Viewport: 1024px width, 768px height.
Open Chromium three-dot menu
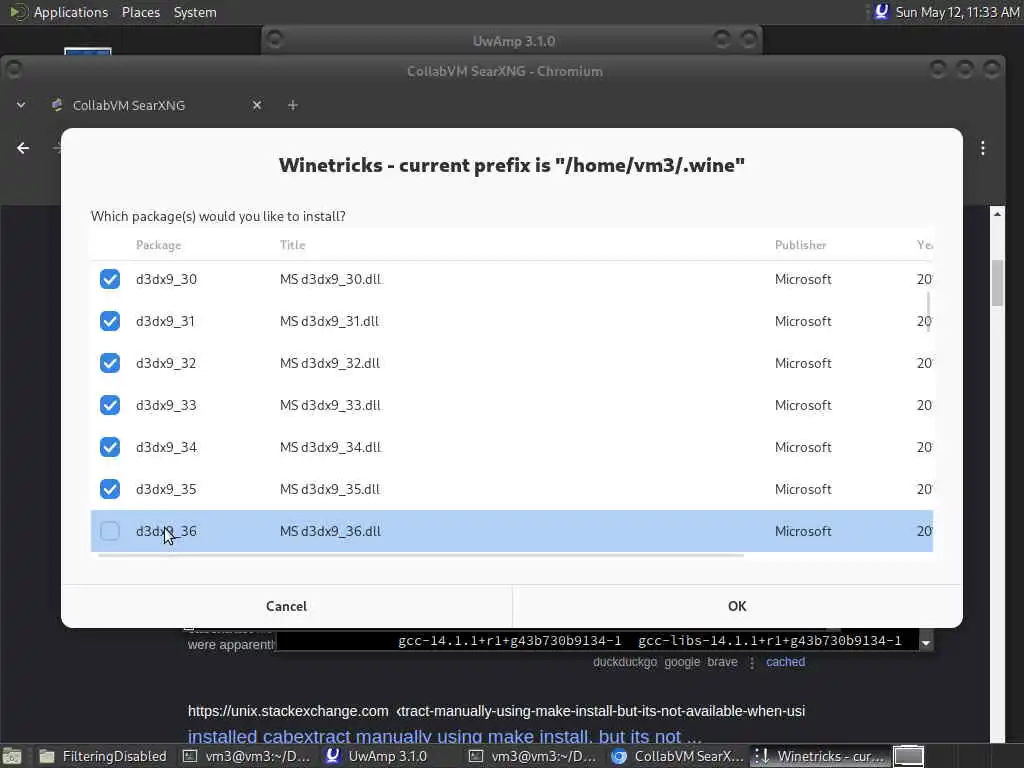coord(983,148)
